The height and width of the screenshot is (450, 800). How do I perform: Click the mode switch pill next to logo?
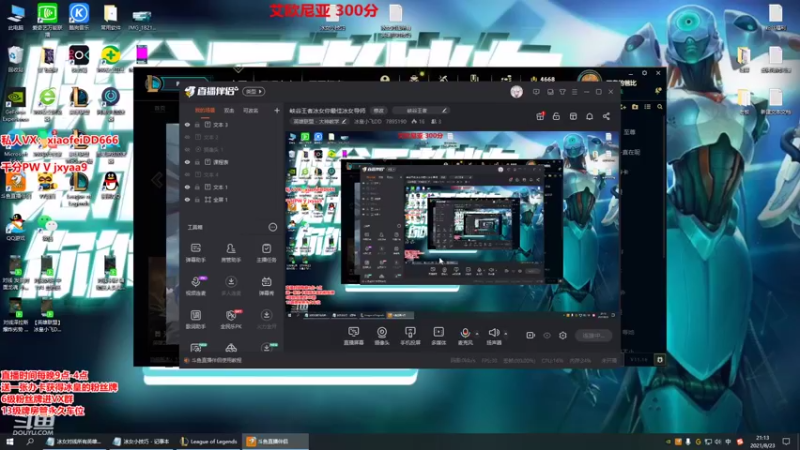click(254, 92)
